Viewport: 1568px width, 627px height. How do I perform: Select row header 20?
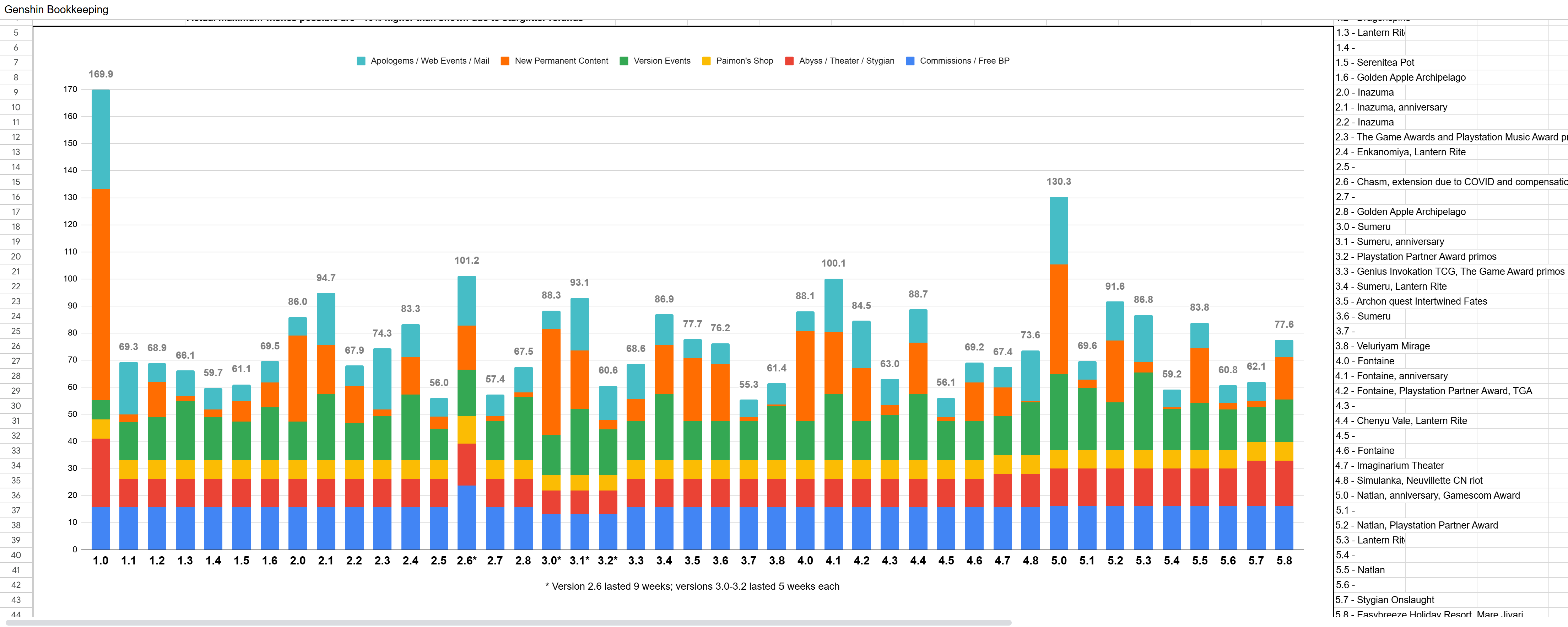[x=16, y=257]
